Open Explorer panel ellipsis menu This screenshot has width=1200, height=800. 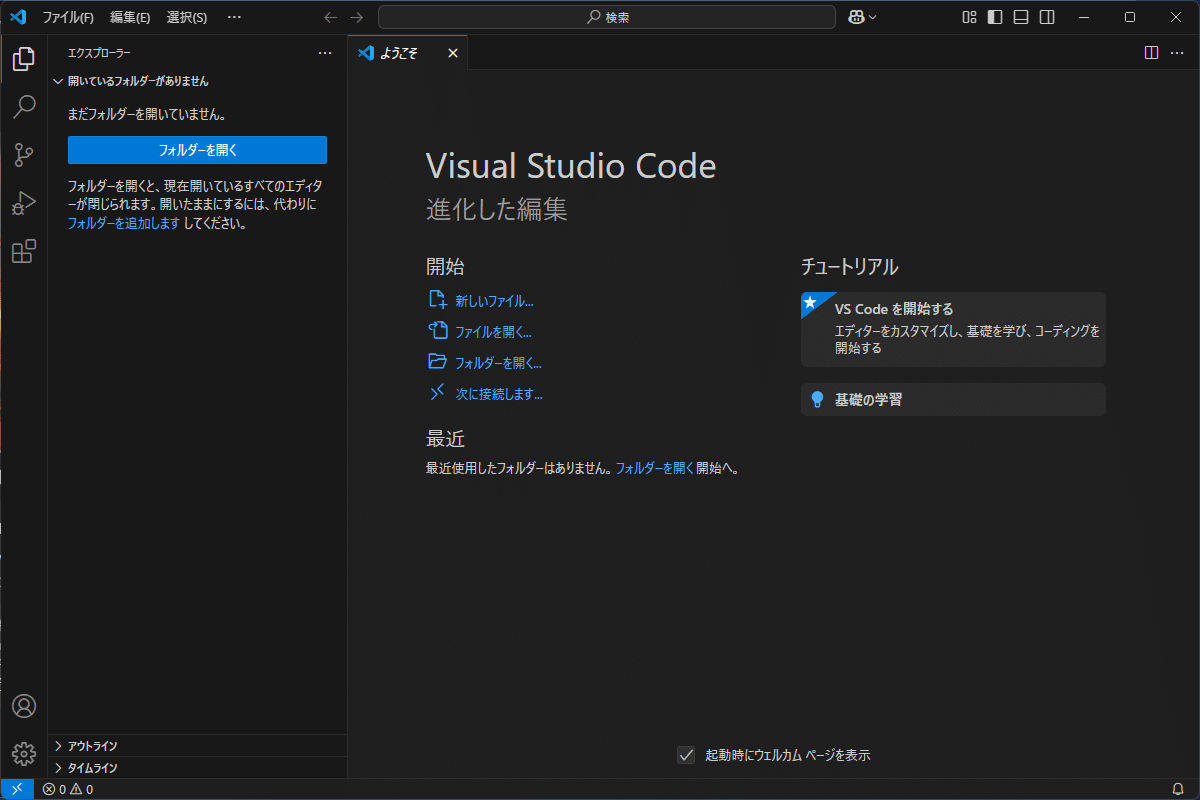(x=324, y=53)
